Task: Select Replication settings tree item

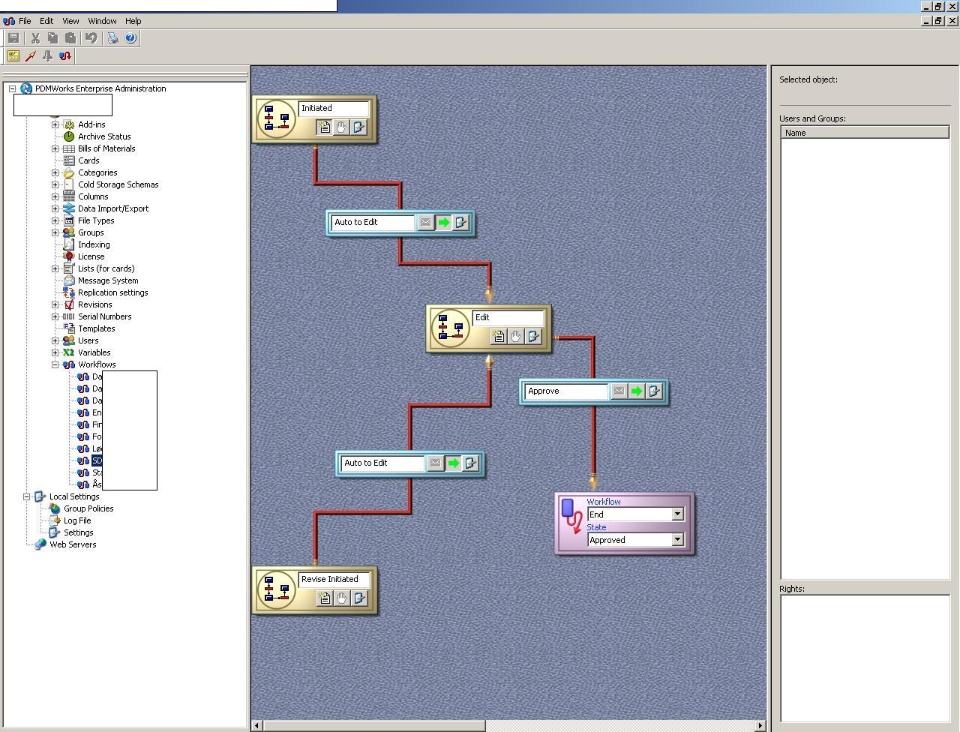Action: [x=113, y=293]
